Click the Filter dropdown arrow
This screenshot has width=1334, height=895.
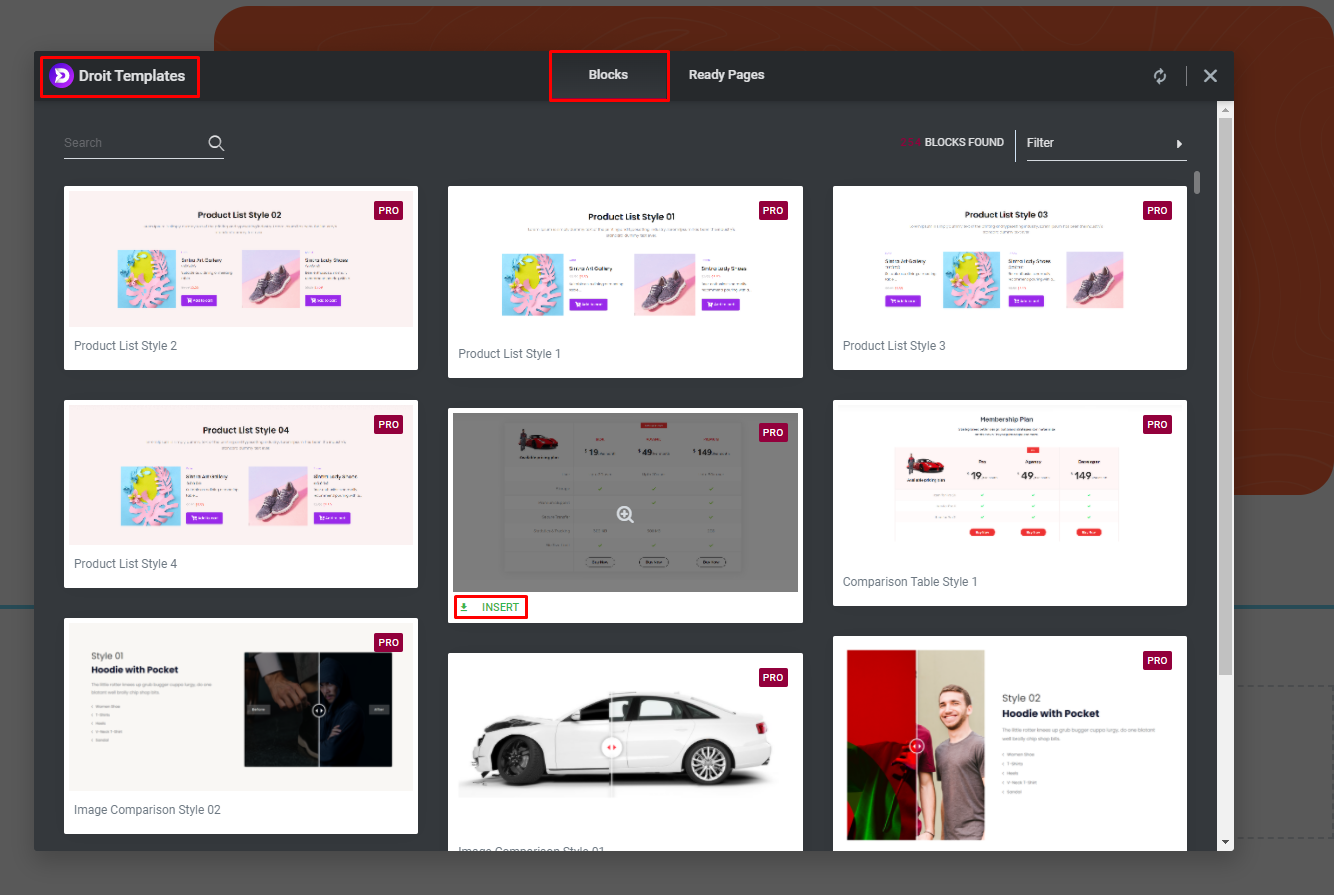[1180, 143]
